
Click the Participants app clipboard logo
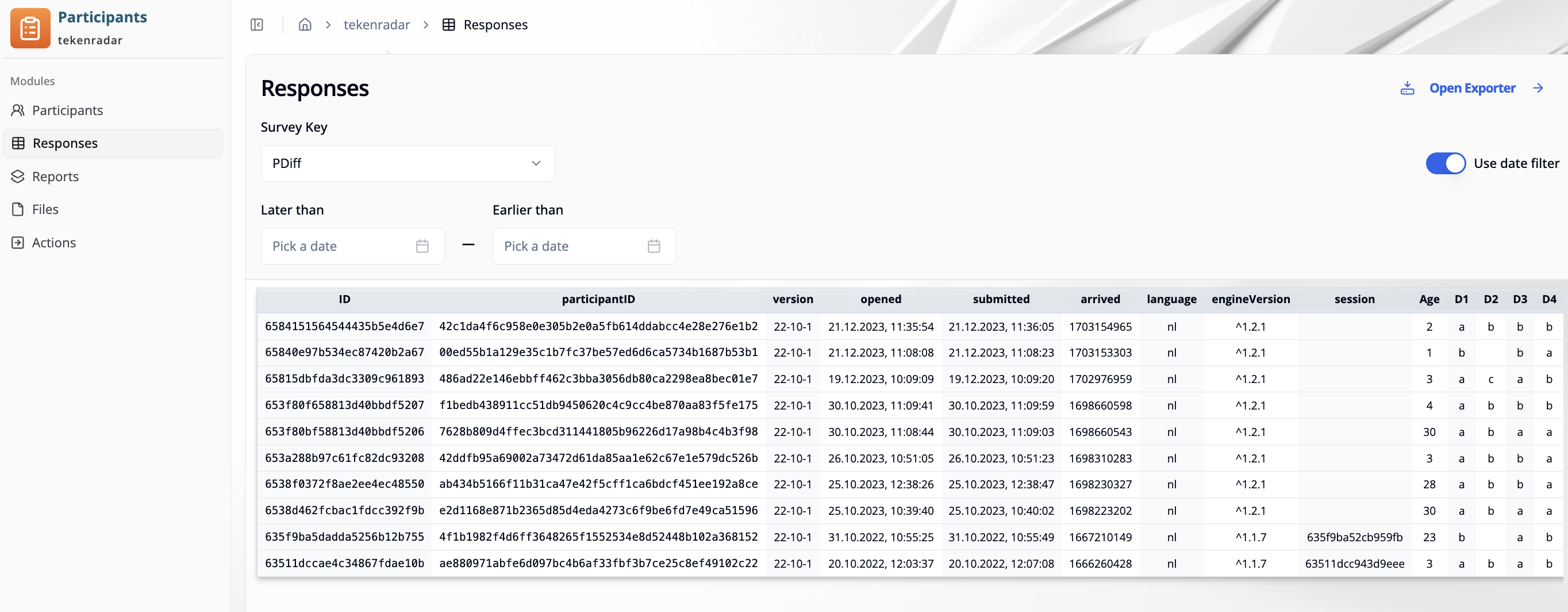(x=30, y=28)
